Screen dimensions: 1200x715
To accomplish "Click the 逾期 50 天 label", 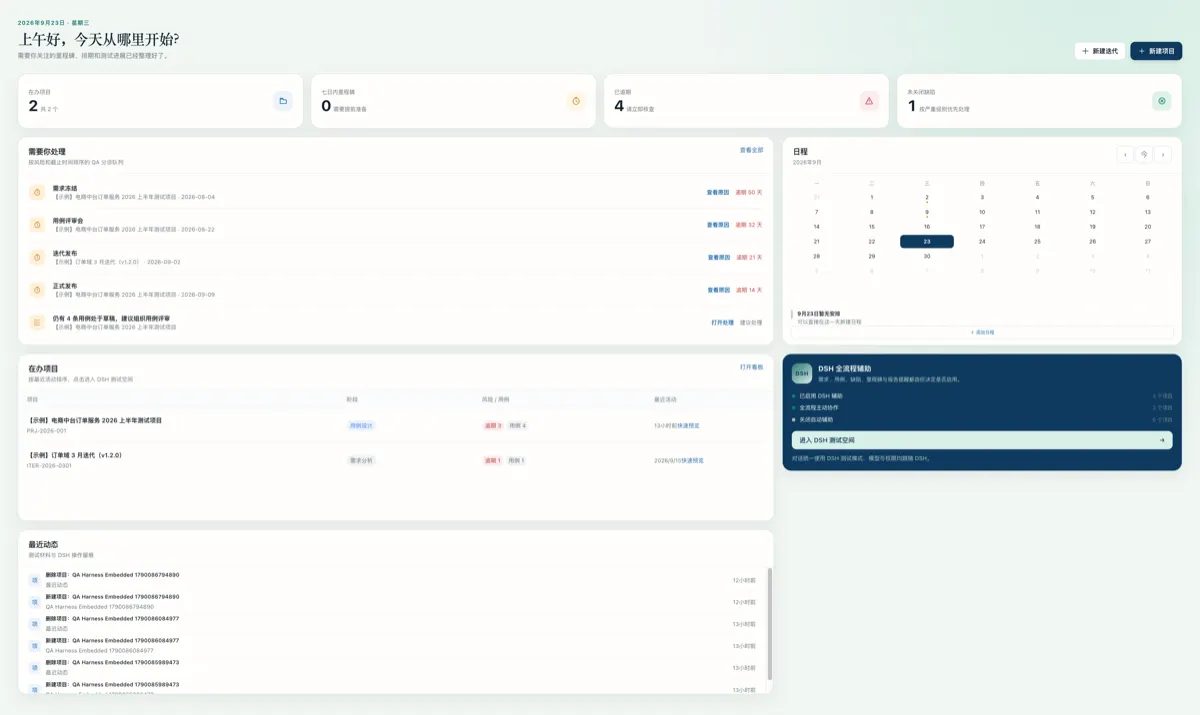I will (749, 192).
